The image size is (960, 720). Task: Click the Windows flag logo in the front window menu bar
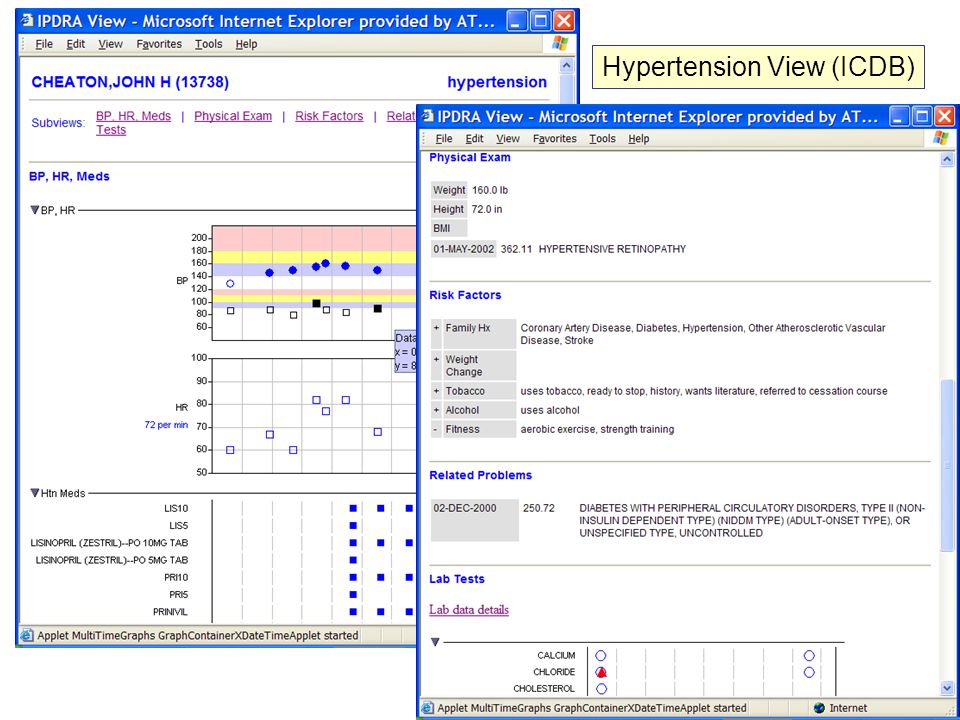(x=940, y=138)
